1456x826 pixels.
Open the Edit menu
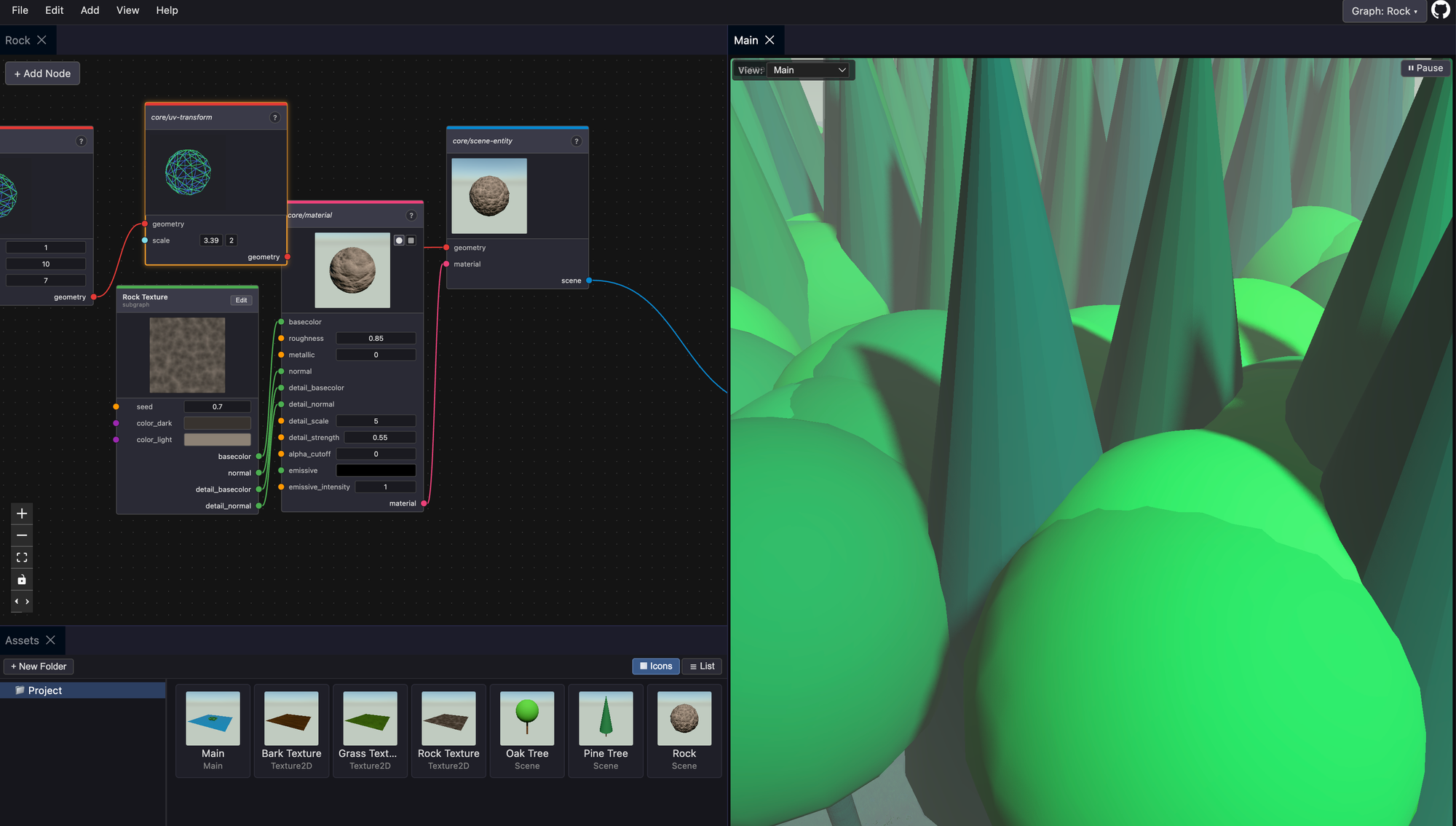click(x=55, y=10)
